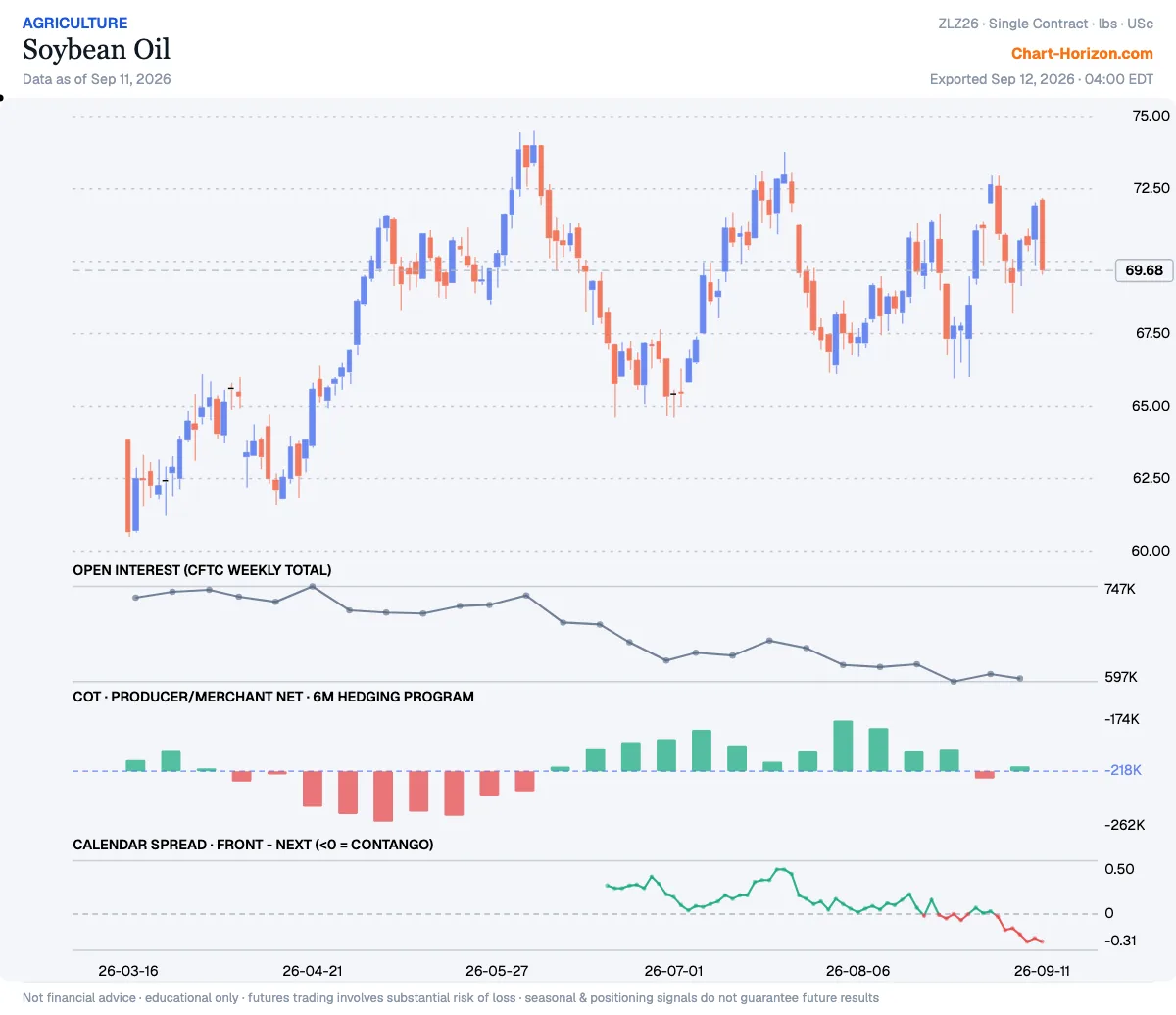This screenshot has height=1015, width=1176.
Task: Click the 0.50 spread axis label
Action: coord(1119,869)
